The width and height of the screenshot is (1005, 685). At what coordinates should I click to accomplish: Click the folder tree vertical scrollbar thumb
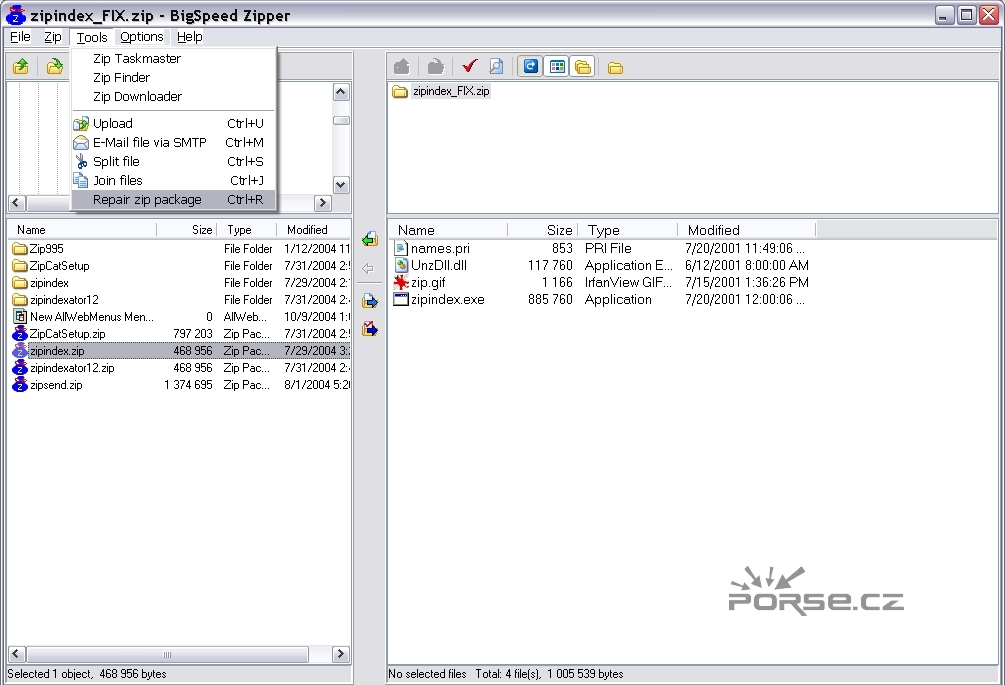tap(341, 120)
